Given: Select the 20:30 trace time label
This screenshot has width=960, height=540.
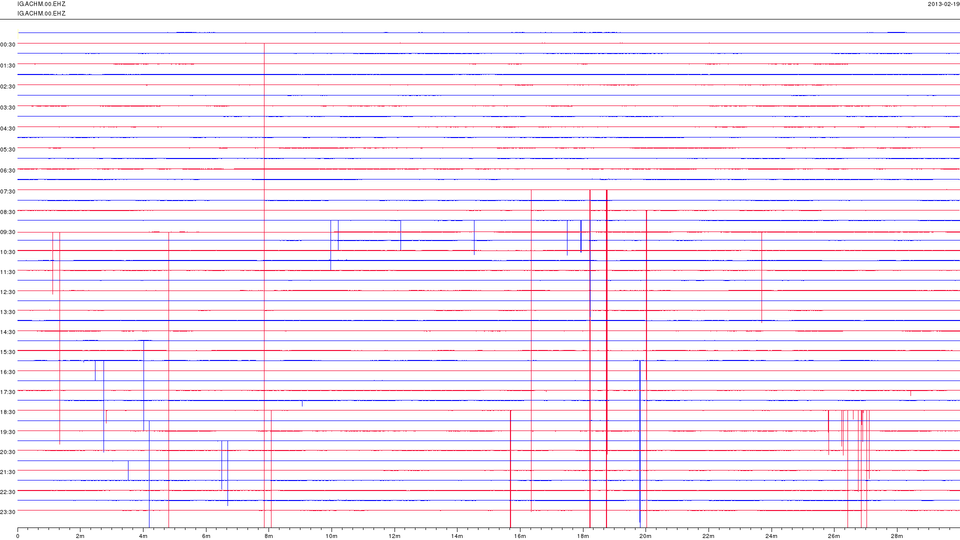Looking at the screenshot, I should 7,452.
